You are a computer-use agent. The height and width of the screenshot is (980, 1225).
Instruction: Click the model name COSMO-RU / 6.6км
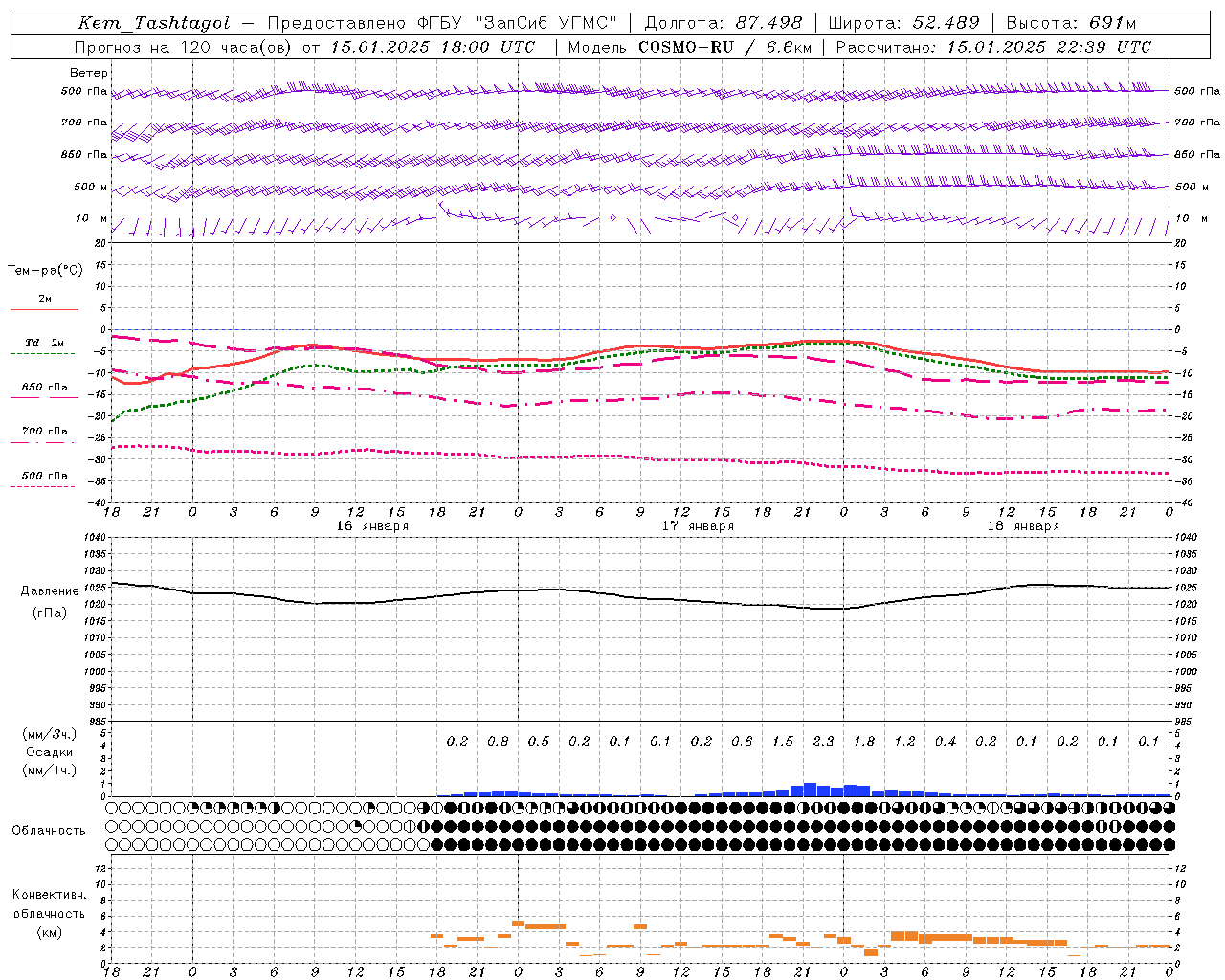pyautogui.click(x=724, y=47)
